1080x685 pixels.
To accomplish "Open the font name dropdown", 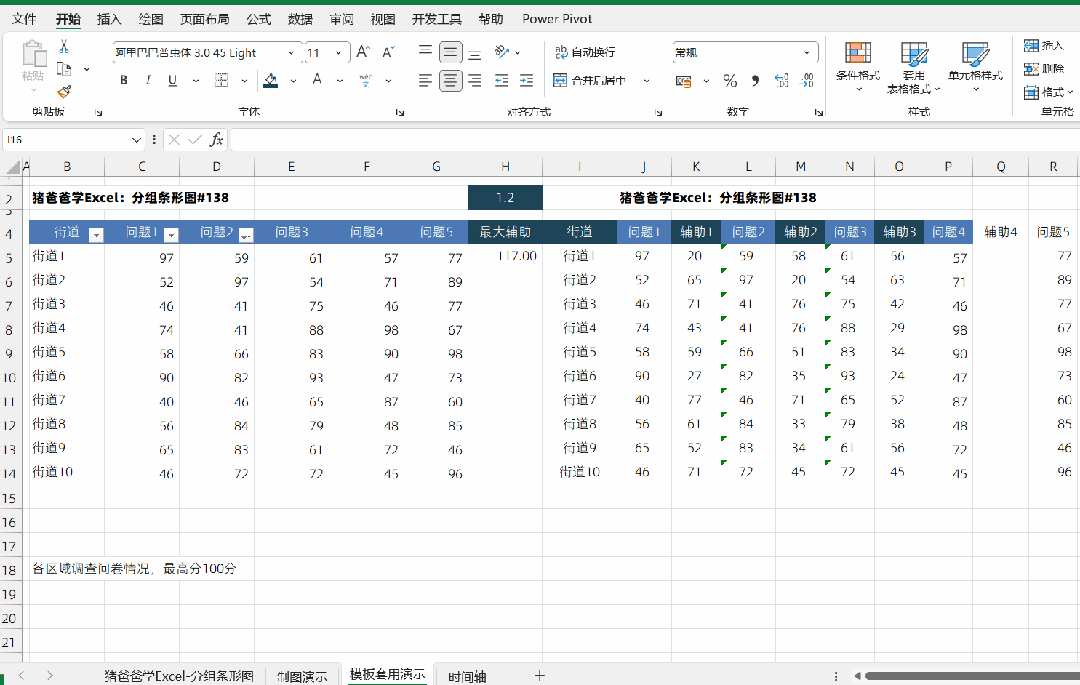I will pyautogui.click(x=291, y=53).
